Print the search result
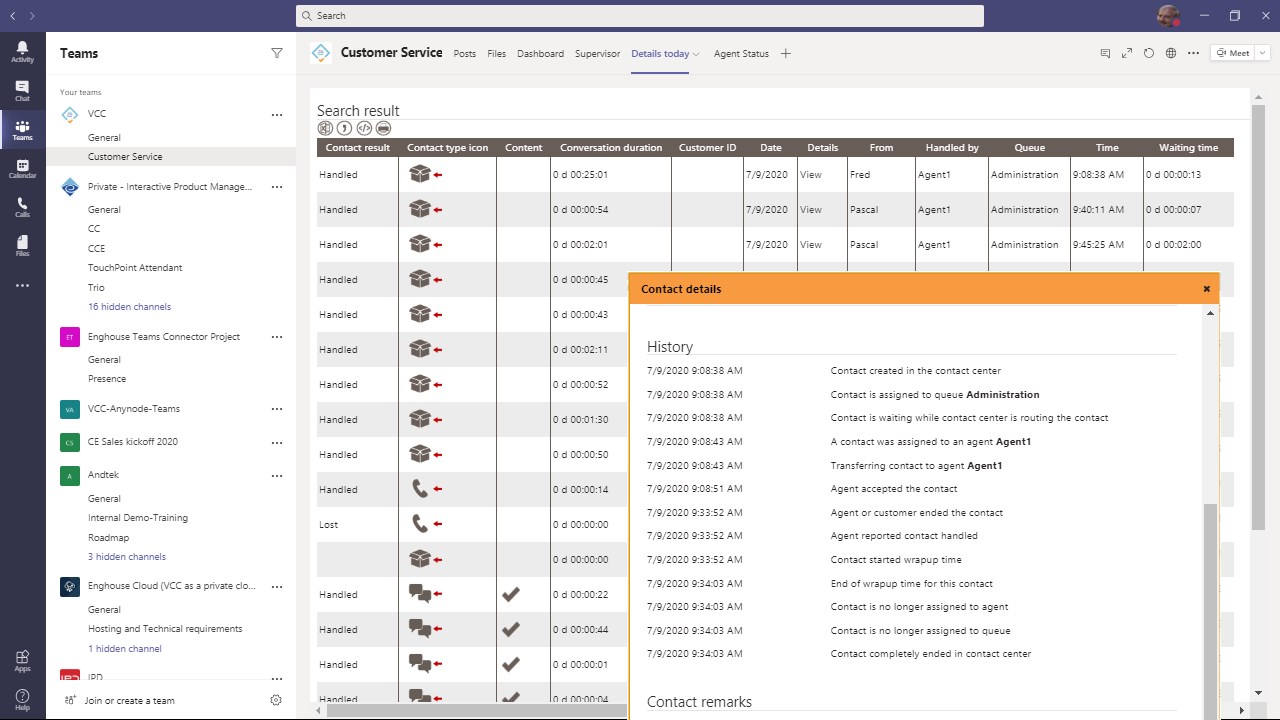The image size is (1280, 720). click(383, 128)
